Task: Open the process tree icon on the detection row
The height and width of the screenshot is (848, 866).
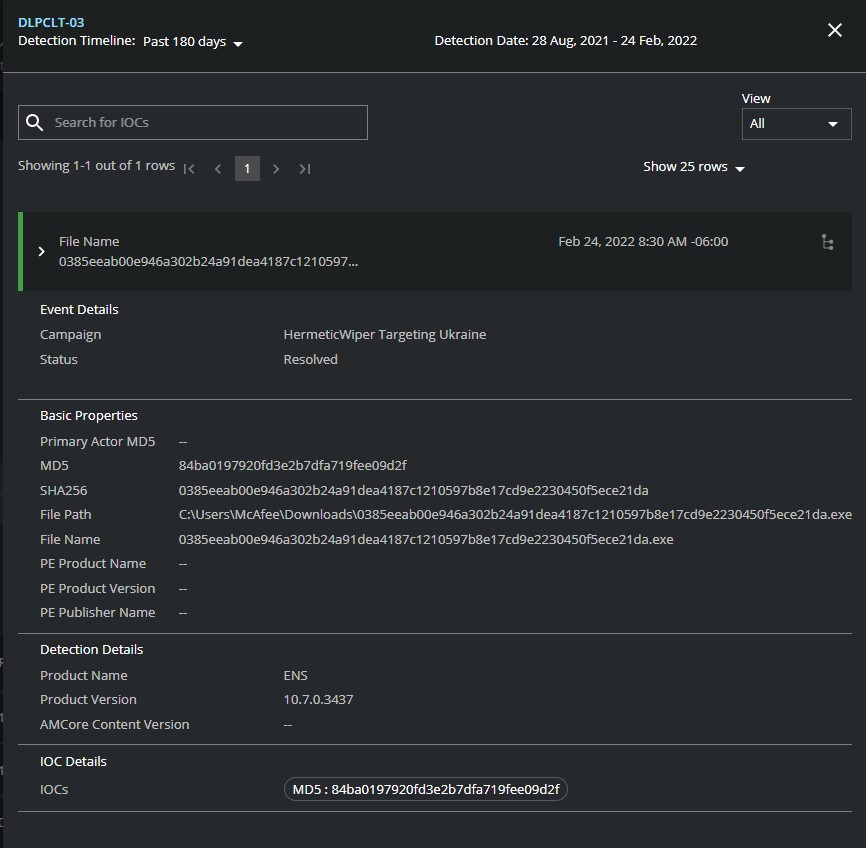Action: pos(827,243)
